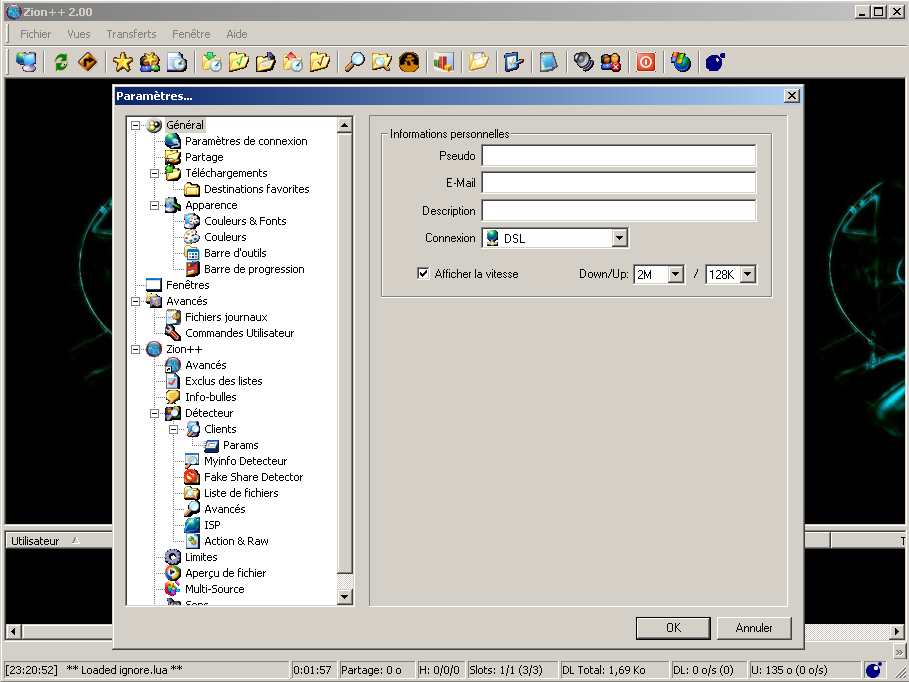Click the Windows flag globe toolbar icon
The height and width of the screenshot is (682, 909).
[x=681, y=62]
